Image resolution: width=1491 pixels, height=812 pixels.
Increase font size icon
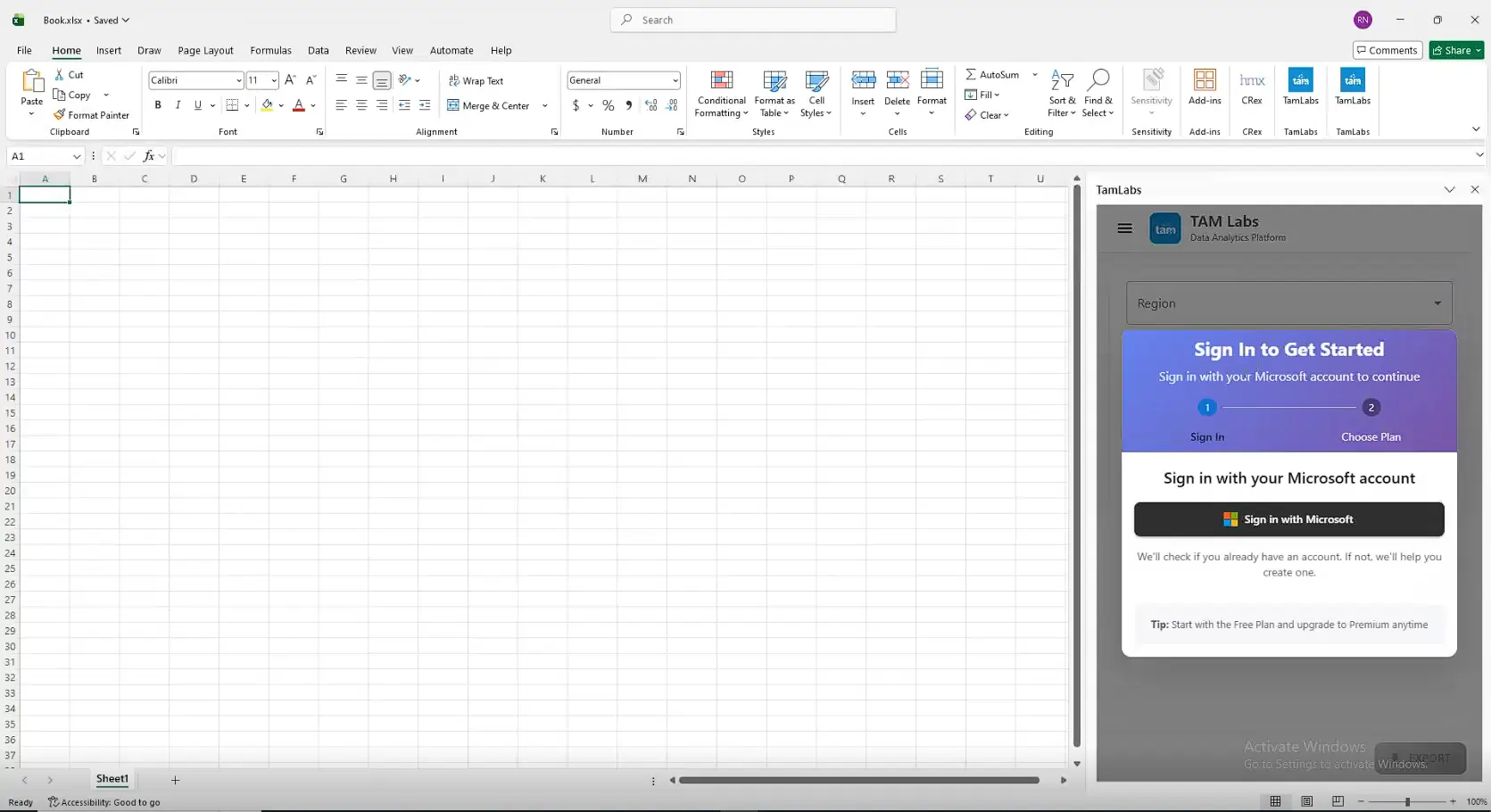tap(290, 80)
